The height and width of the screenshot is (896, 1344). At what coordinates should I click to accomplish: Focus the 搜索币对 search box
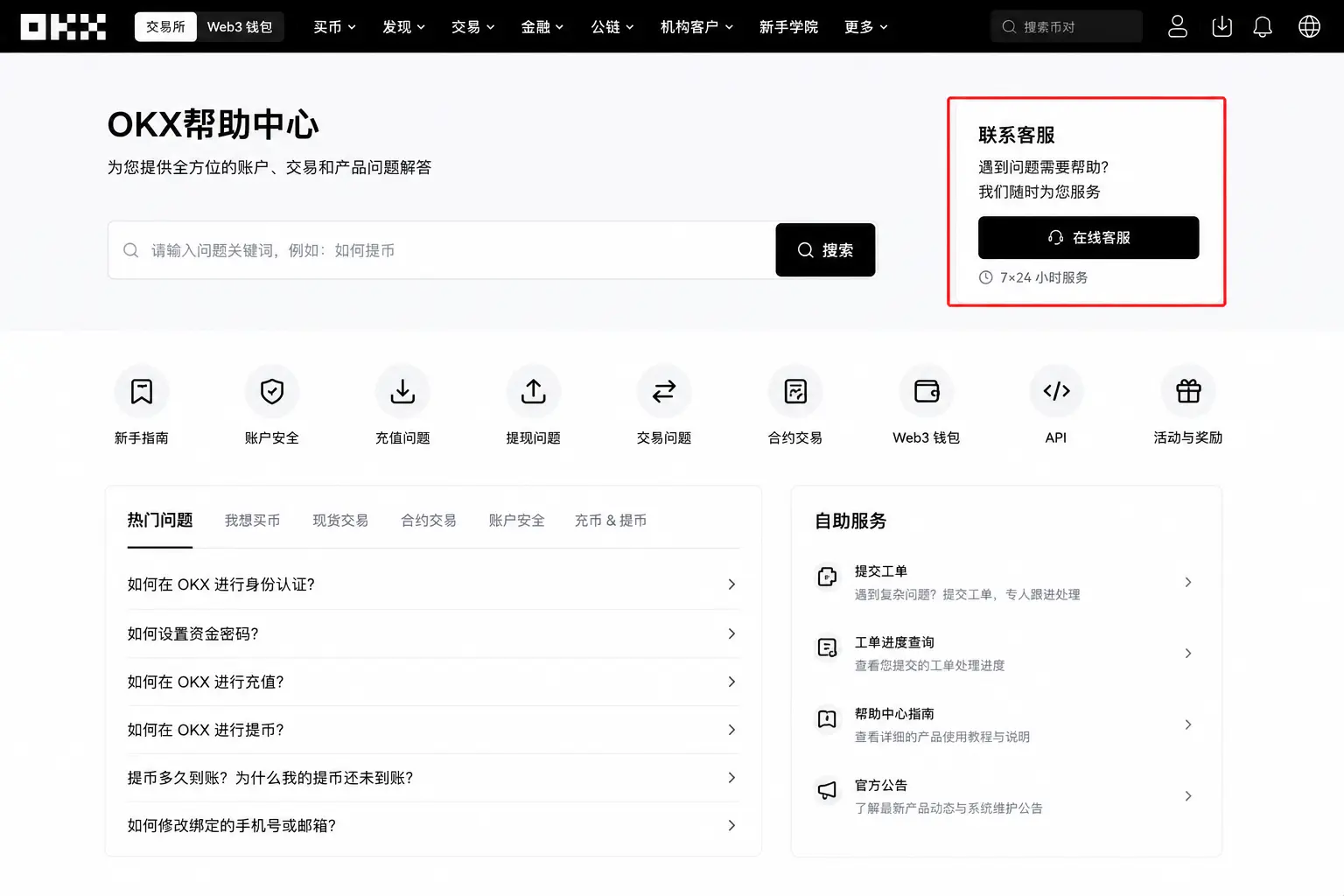tap(1067, 27)
